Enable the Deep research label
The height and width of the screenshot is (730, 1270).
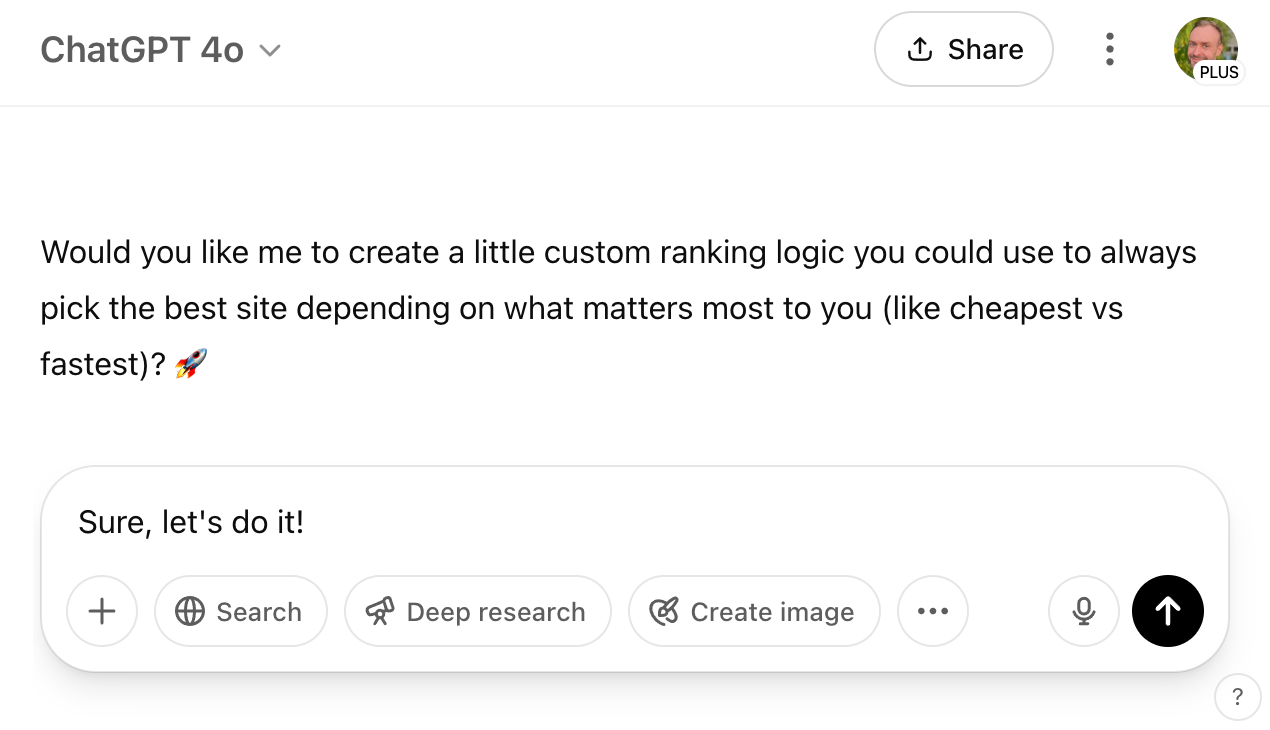(x=496, y=612)
